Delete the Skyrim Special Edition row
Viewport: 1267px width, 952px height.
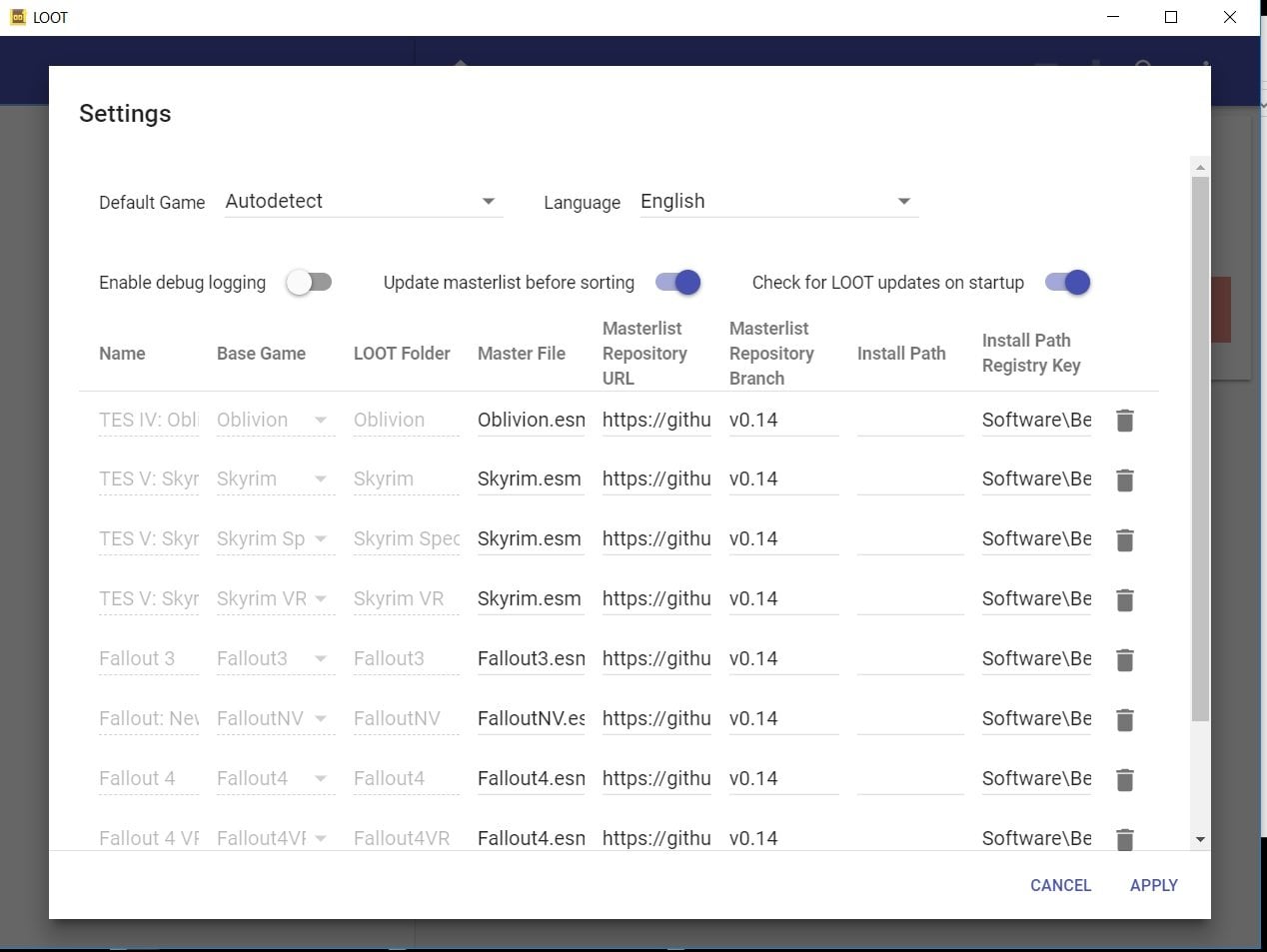[1124, 540]
